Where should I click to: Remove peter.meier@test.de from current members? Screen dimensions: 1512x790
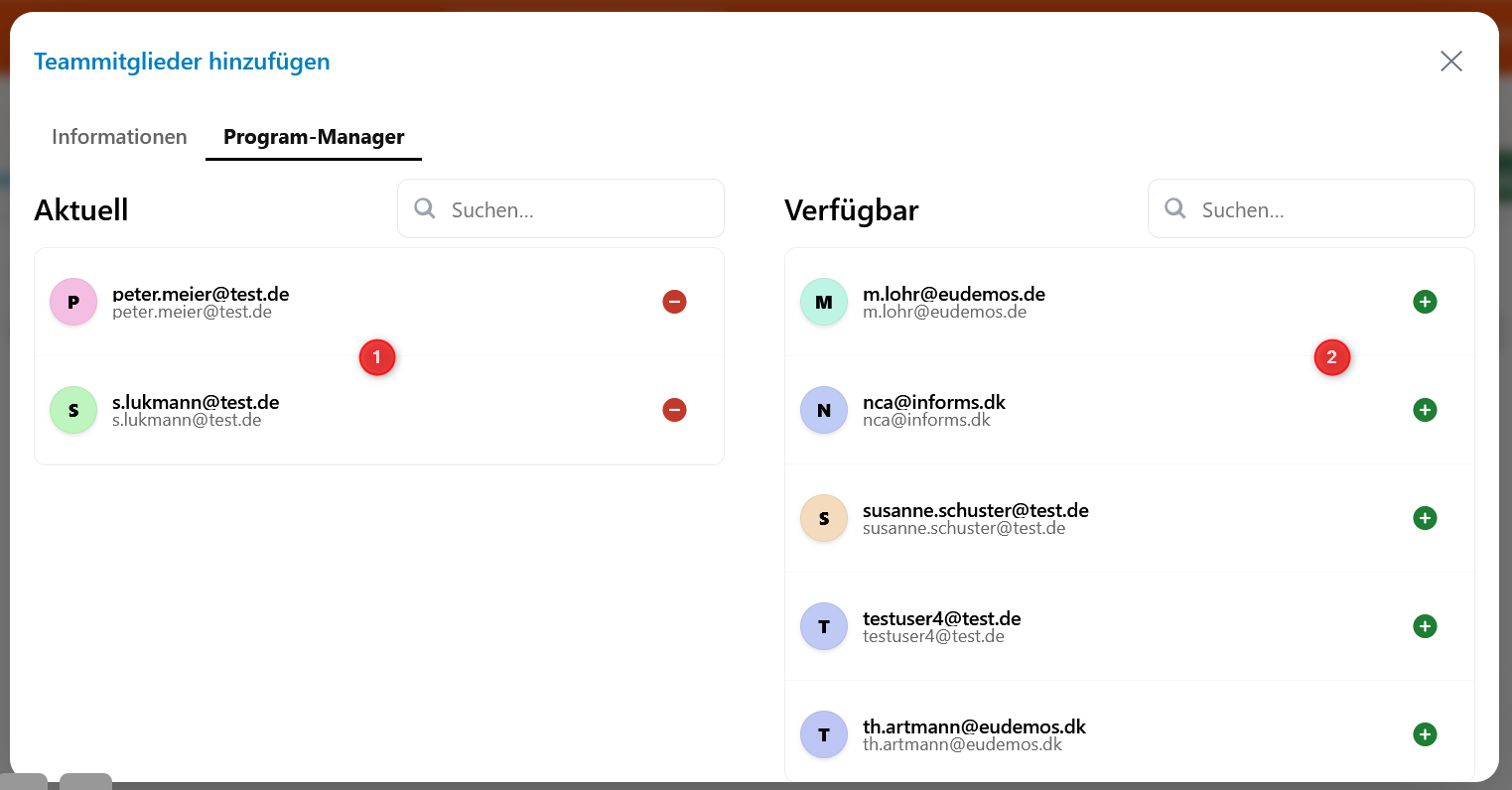click(674, 301)
